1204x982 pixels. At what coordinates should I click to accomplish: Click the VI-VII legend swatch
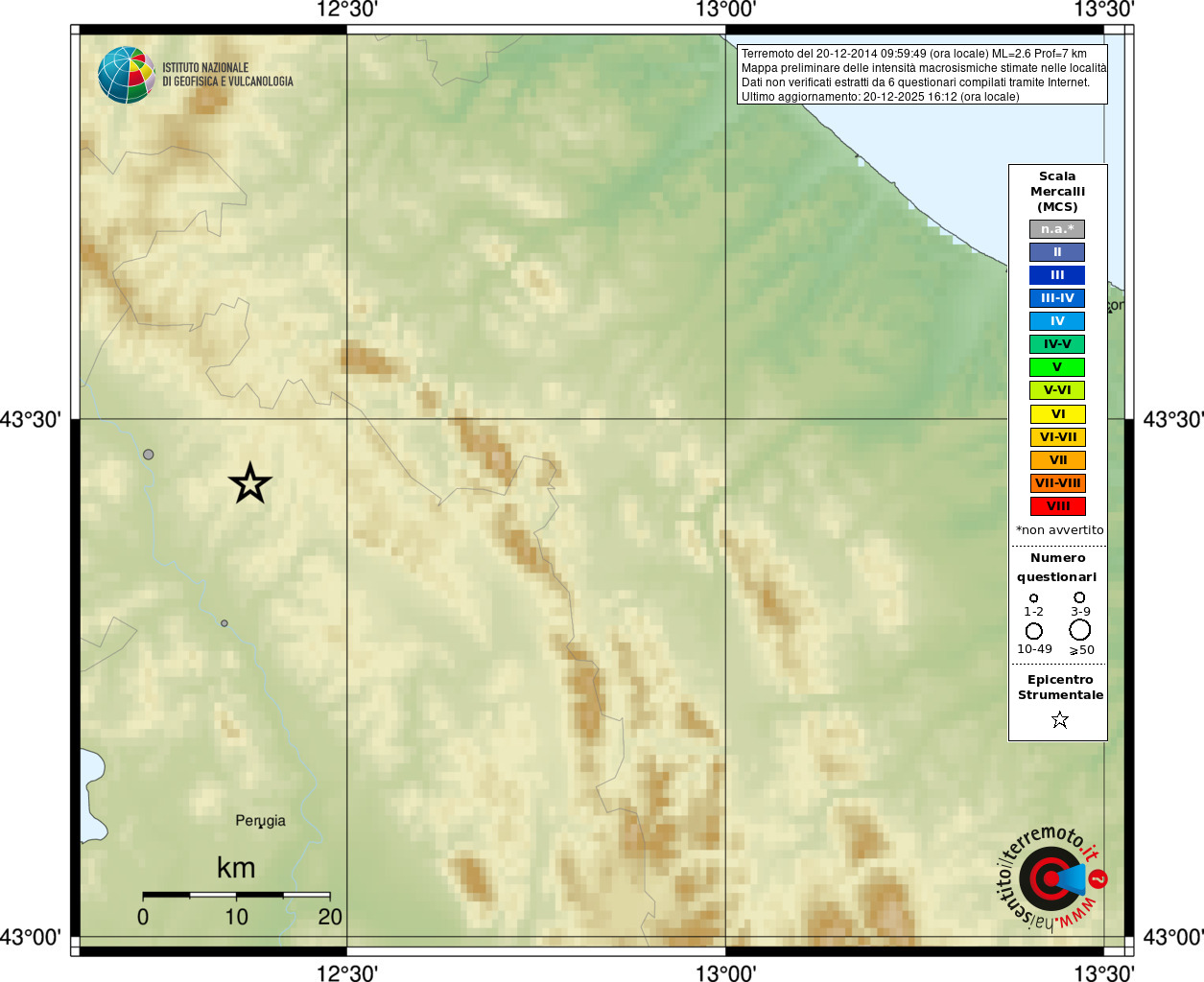[1058, 437]
